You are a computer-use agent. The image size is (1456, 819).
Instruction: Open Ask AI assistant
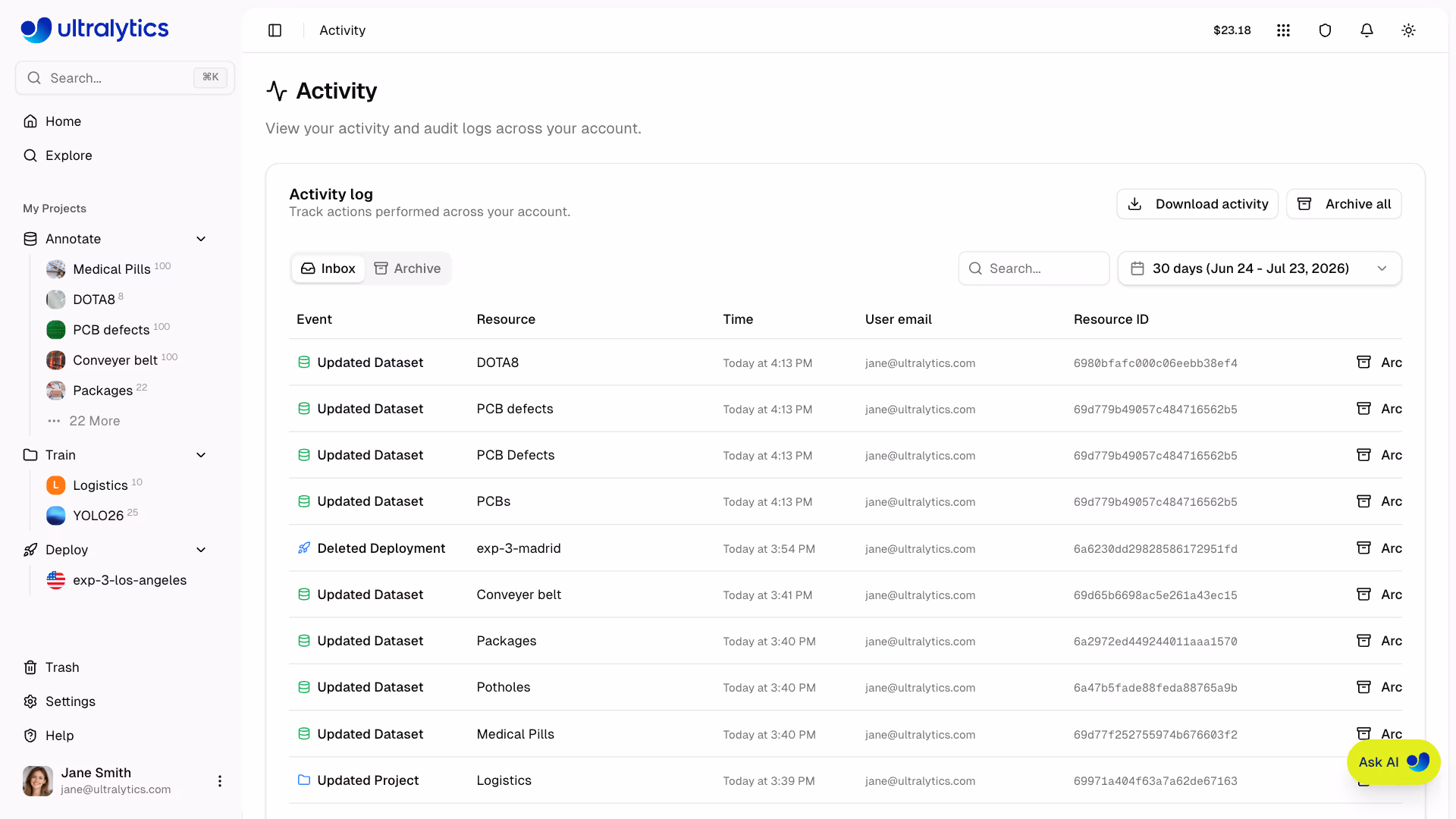coord(1393,762)
